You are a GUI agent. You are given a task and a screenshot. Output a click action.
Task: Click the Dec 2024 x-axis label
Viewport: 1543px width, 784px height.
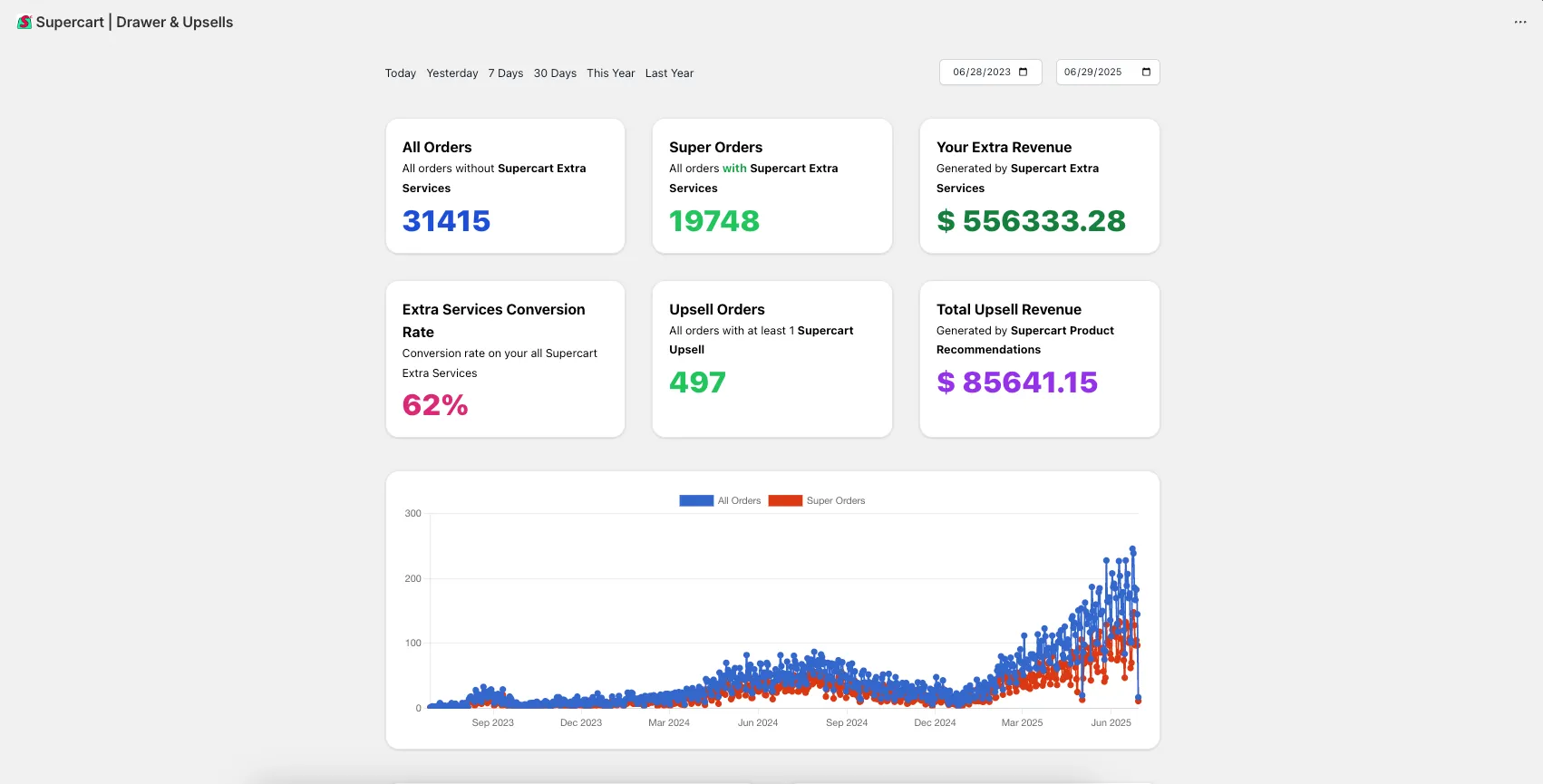[x=935, y=722]
